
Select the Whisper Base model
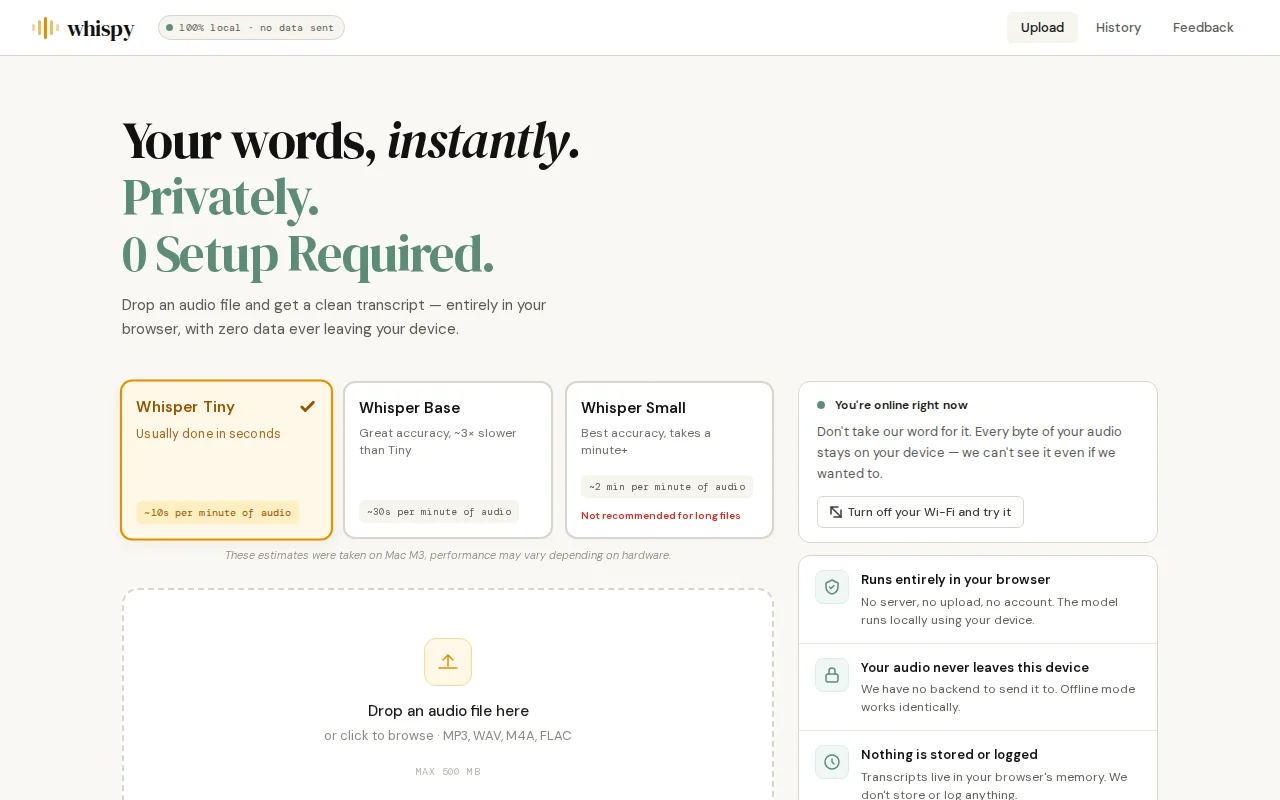(448, 460)
